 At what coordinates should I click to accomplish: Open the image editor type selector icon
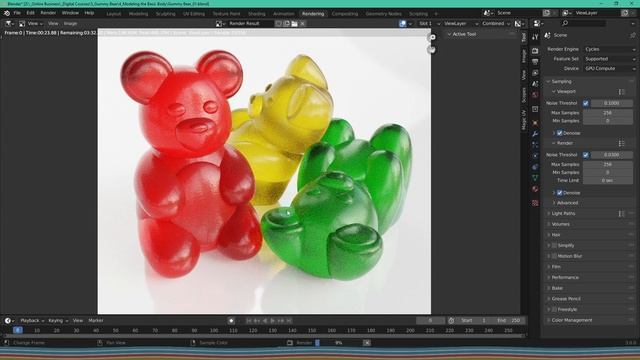(9, 24)
